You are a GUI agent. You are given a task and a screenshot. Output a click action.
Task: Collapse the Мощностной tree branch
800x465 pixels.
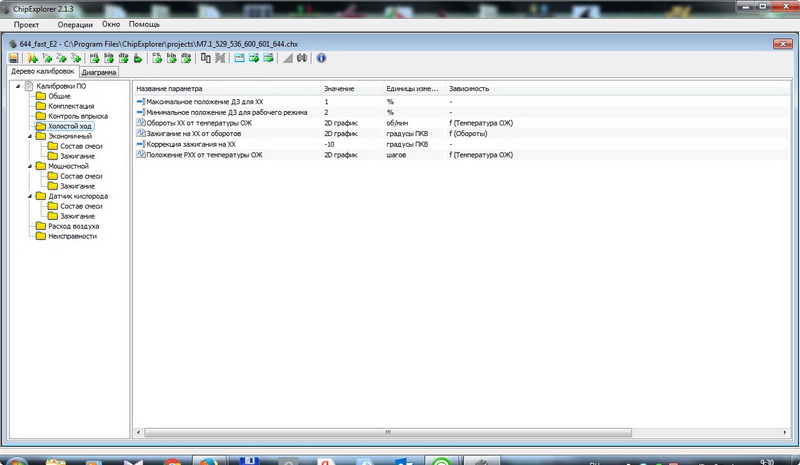pos(31,166)
